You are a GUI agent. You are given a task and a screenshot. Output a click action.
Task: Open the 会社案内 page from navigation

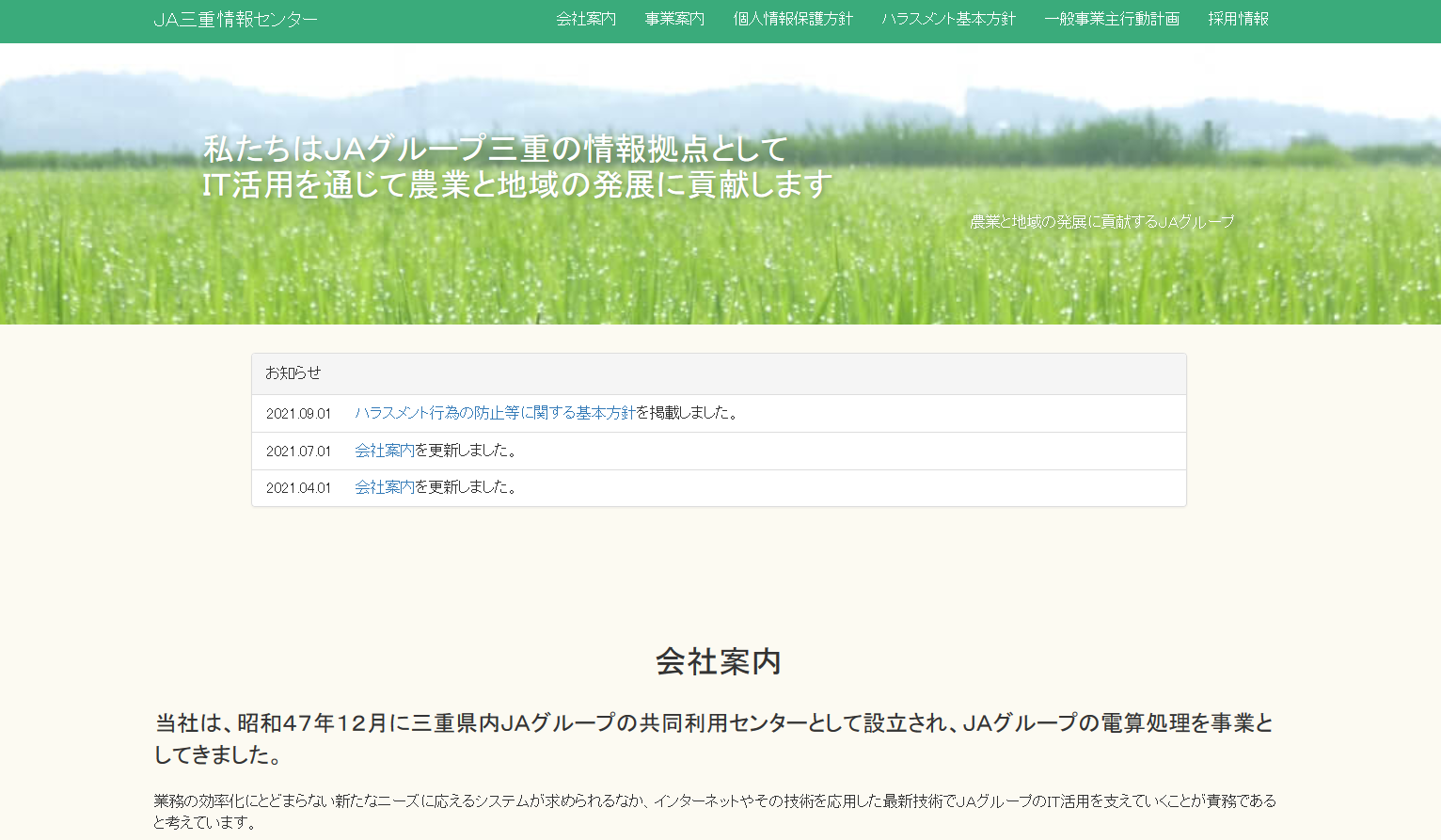pos(585,19)
